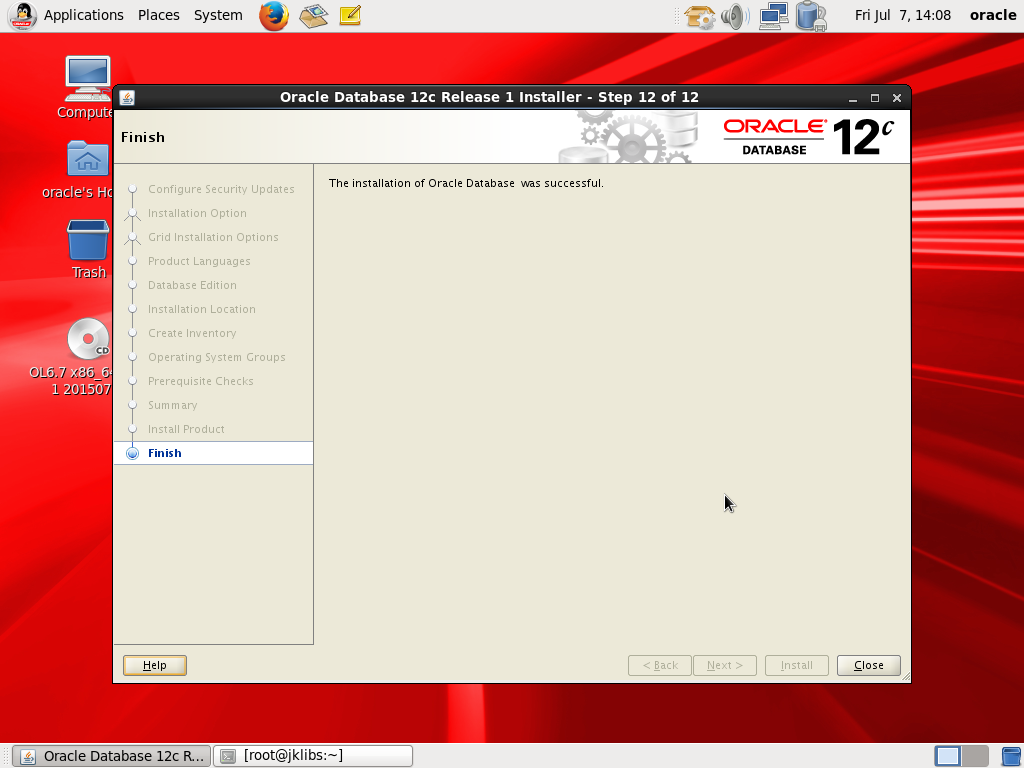Select the Database Edition step
Image resolution: width=1024 pixels, height=768 pixels.
click(192, 285)
